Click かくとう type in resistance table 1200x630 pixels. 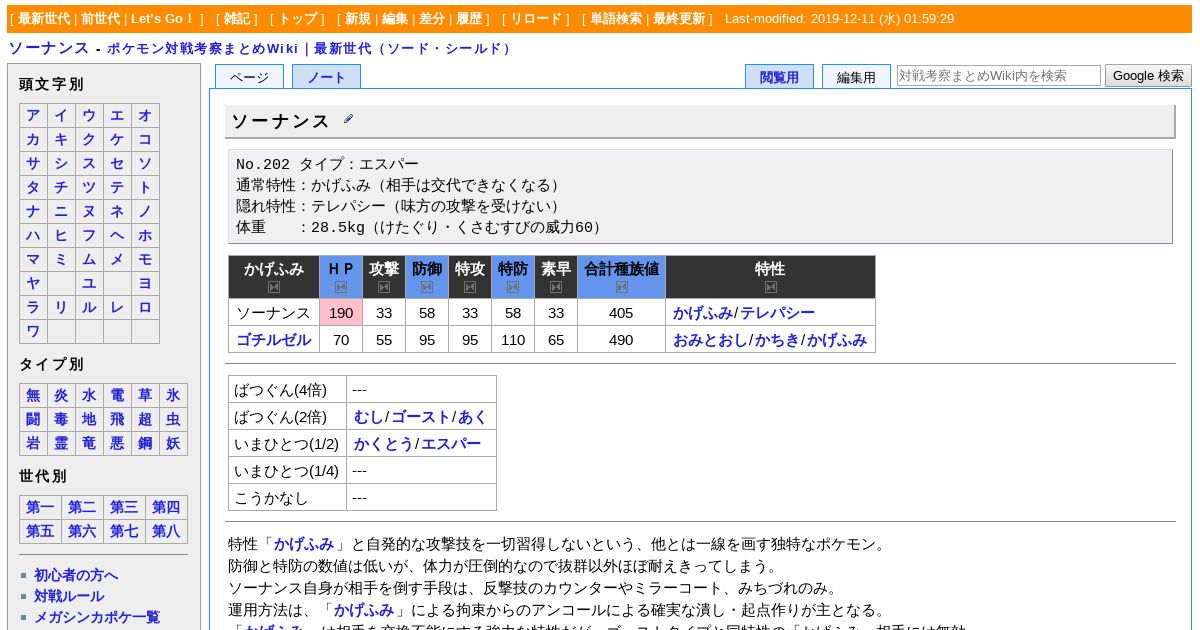tap(383, 444)
